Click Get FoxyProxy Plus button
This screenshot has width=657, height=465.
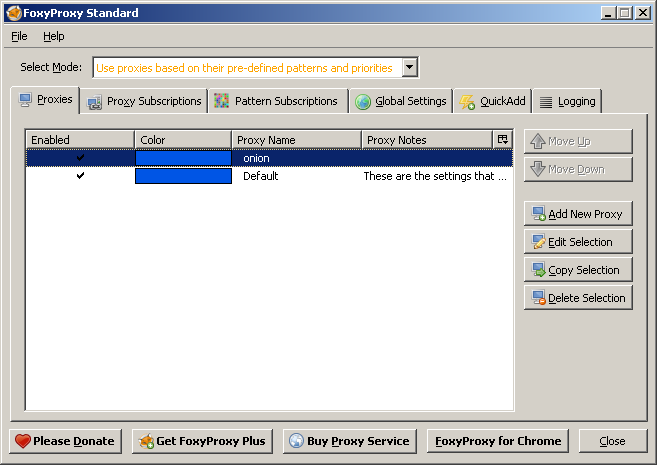click(202, 441)
